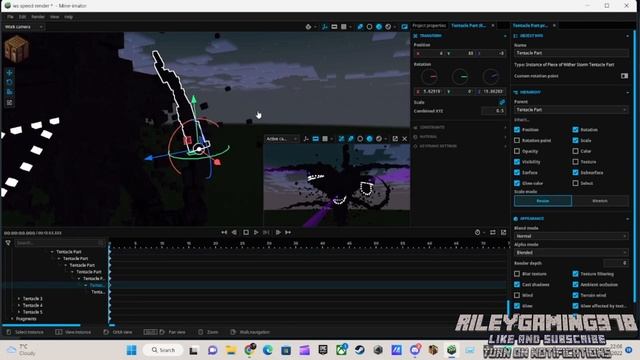The image size is (640, 360).
Task: Select the move/position tool in viewport
Action: click(9, 73)
